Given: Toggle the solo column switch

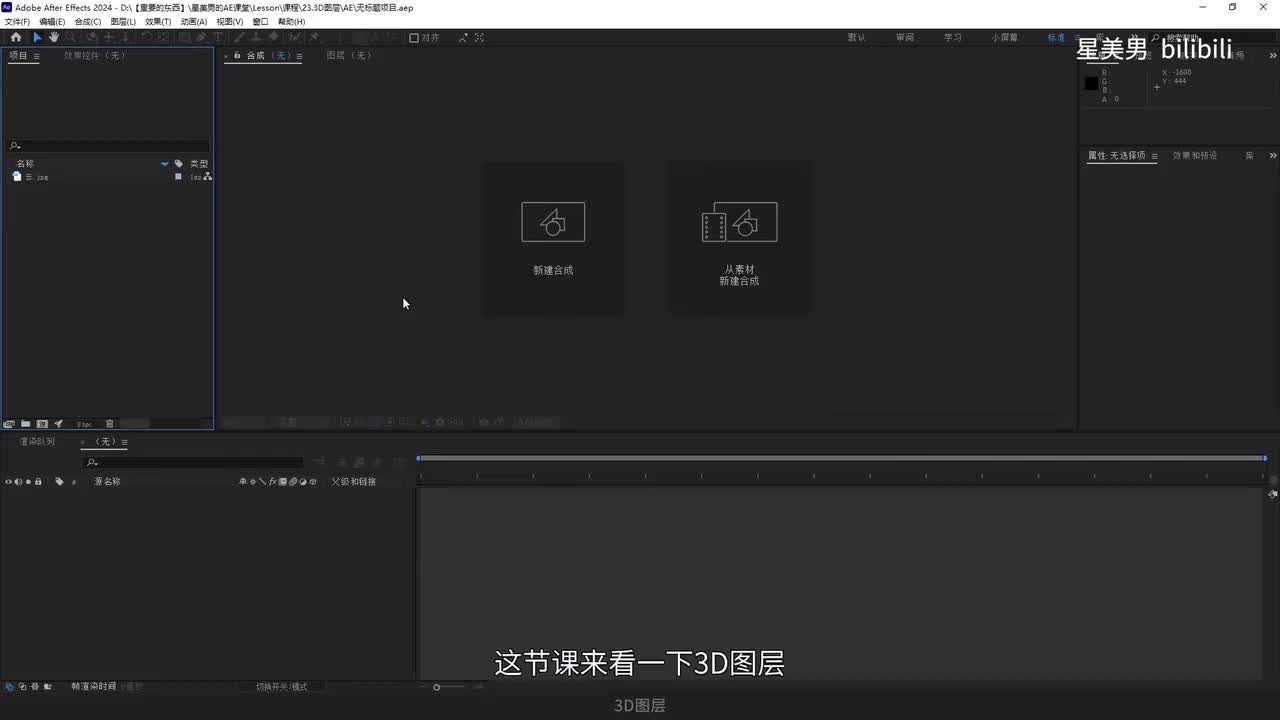Looking at the screenshot, I should tap(28, 482).
